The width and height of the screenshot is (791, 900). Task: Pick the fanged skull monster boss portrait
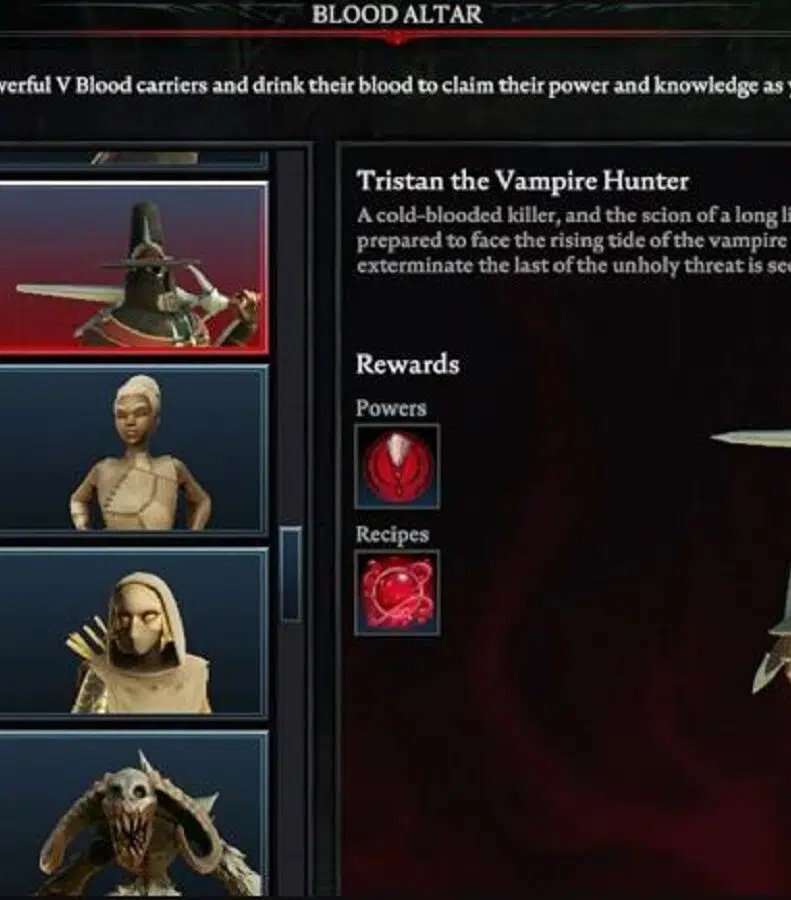click(x=133, y=814)
